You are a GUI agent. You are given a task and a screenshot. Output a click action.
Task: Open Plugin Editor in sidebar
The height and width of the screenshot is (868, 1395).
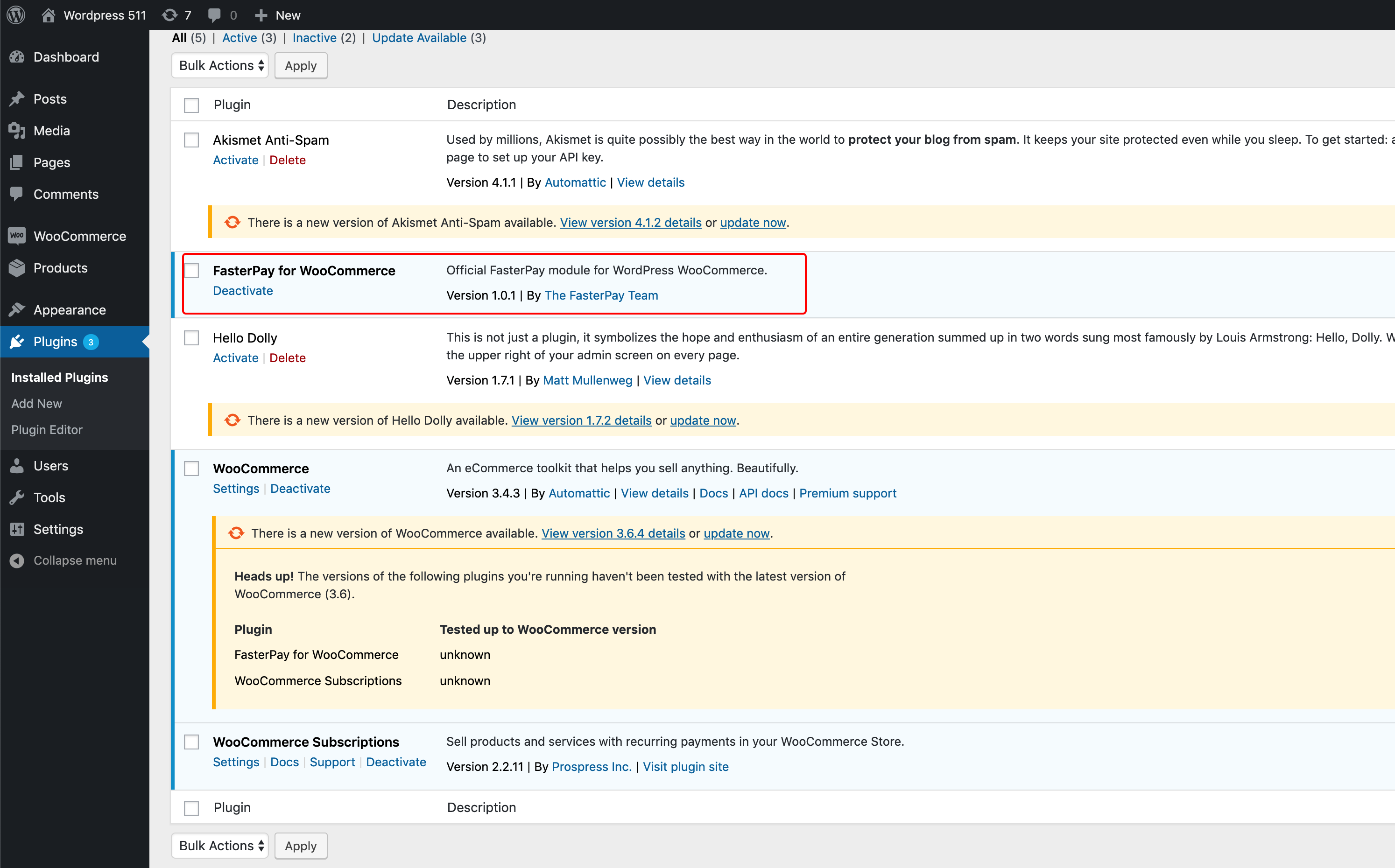pos(47,429)
